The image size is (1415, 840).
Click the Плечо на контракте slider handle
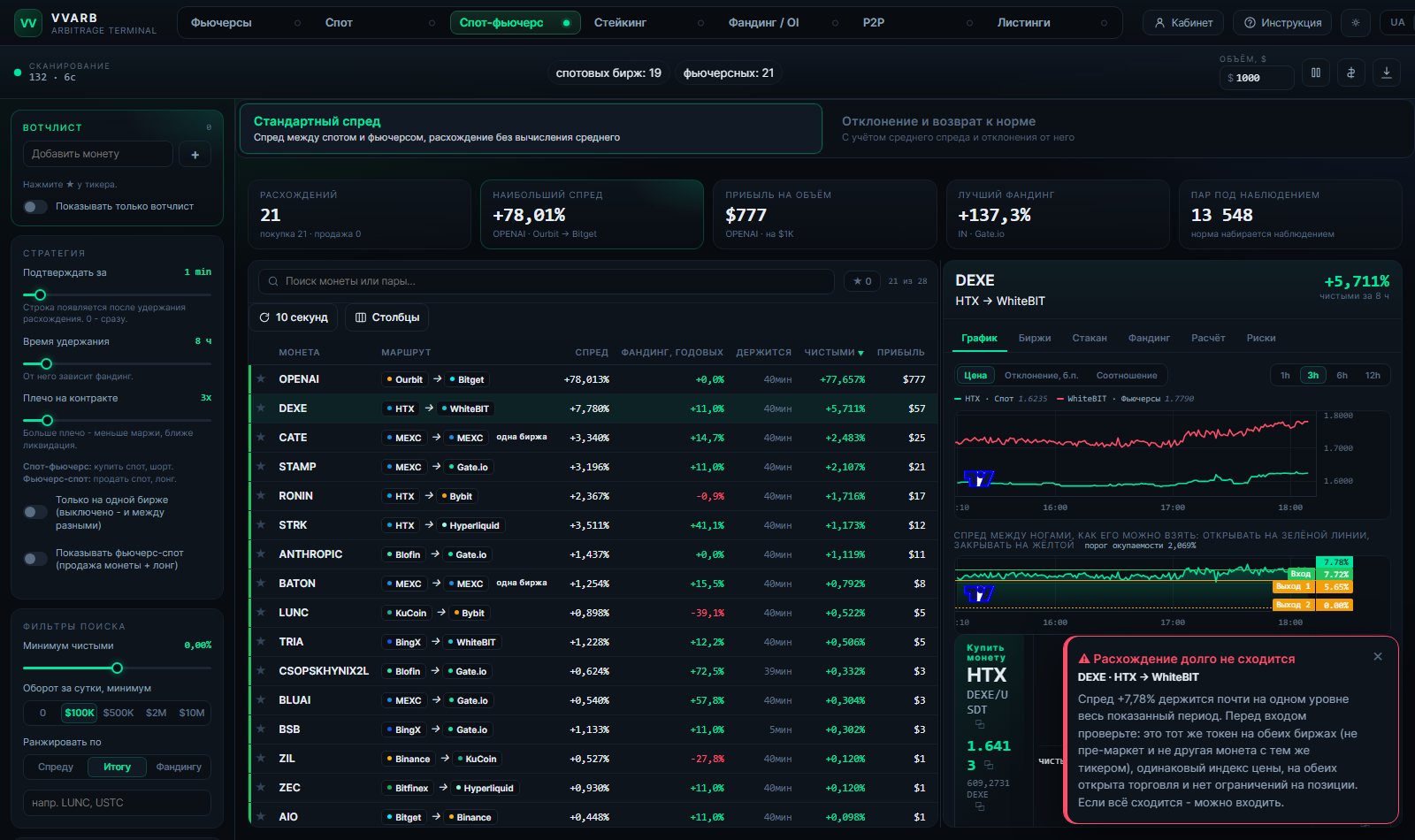[47, 421]
